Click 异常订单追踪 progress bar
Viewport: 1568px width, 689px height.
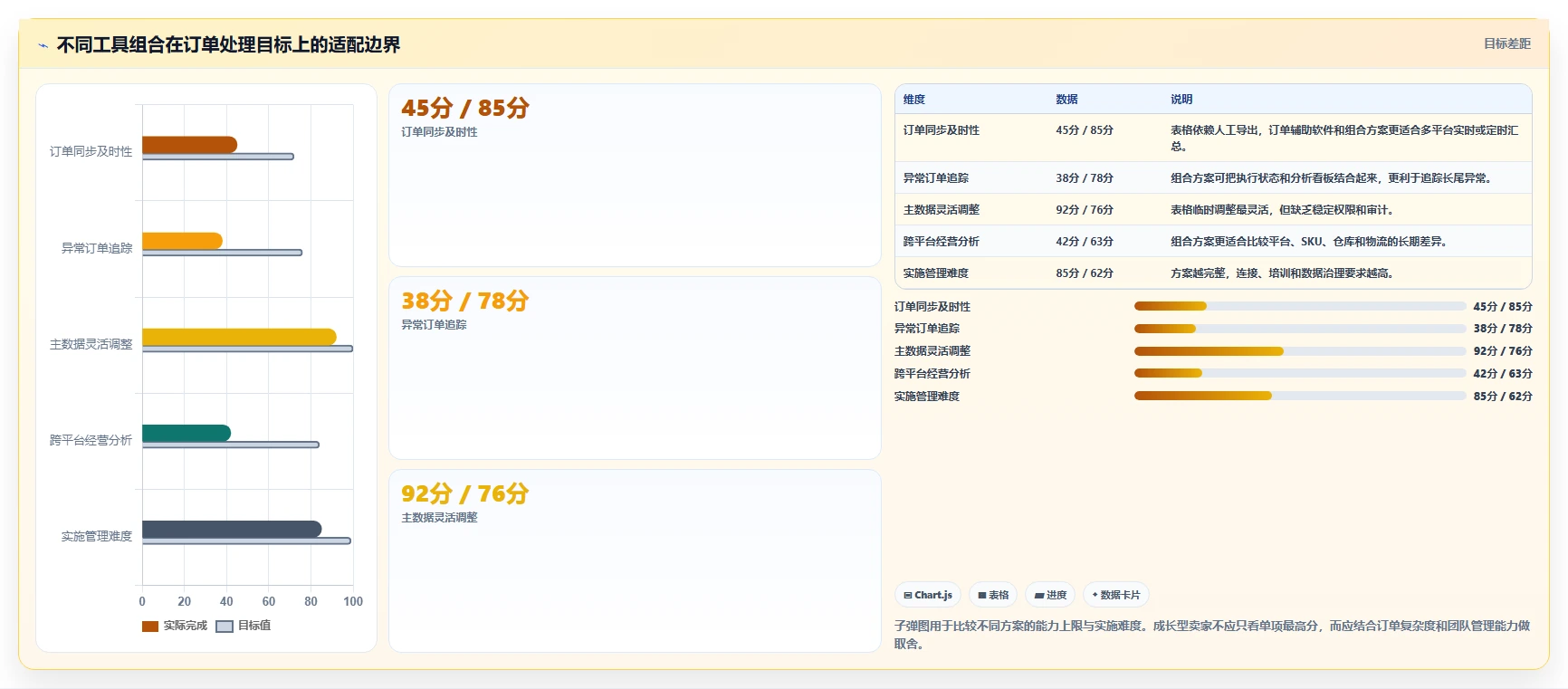1300,329
